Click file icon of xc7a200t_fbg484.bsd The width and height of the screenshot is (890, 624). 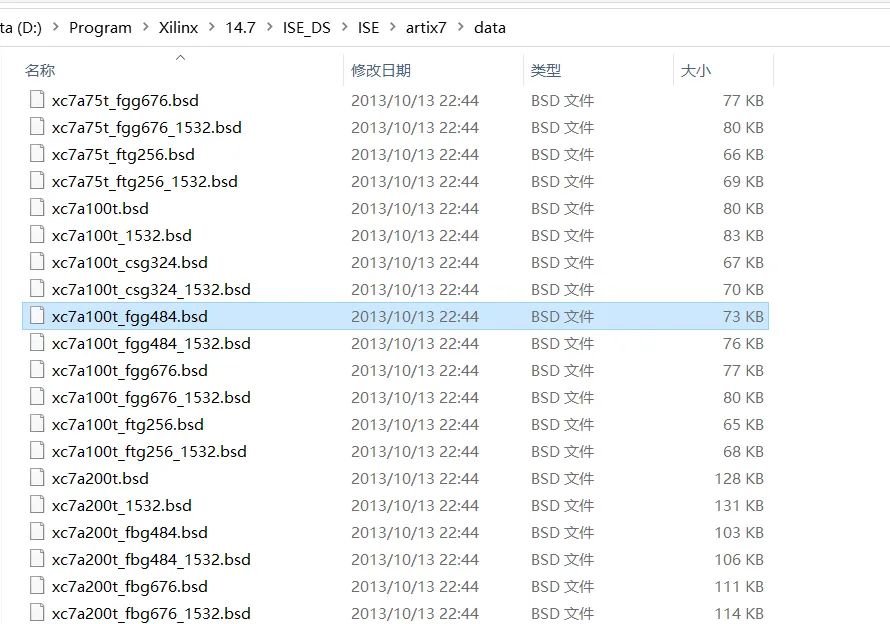tap(37, 531)
